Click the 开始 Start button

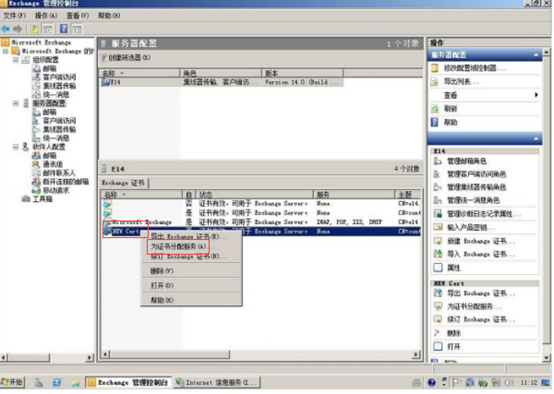(x=12, y=382)
